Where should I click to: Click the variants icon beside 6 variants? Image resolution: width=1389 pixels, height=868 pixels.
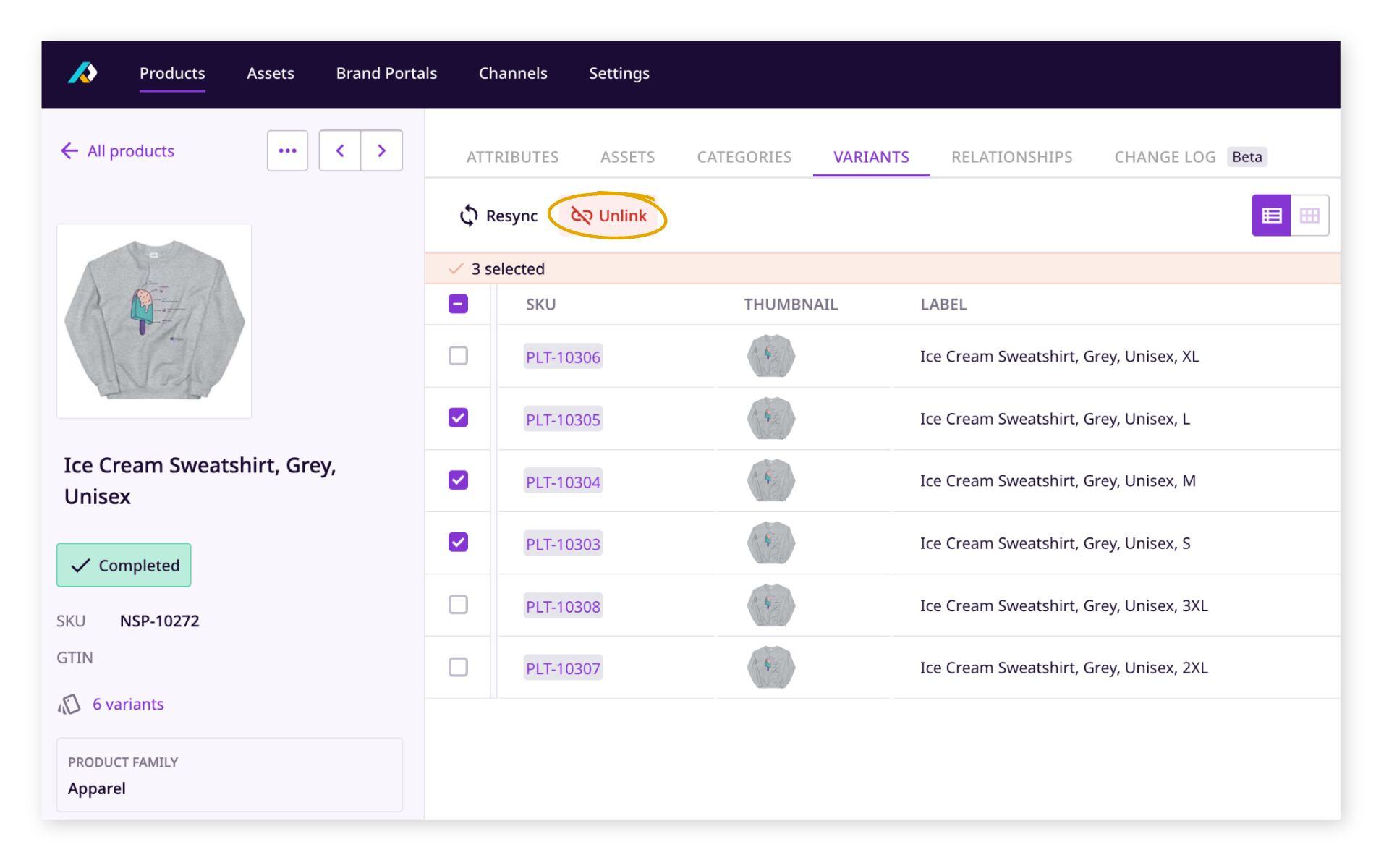[x=69, y=704]
